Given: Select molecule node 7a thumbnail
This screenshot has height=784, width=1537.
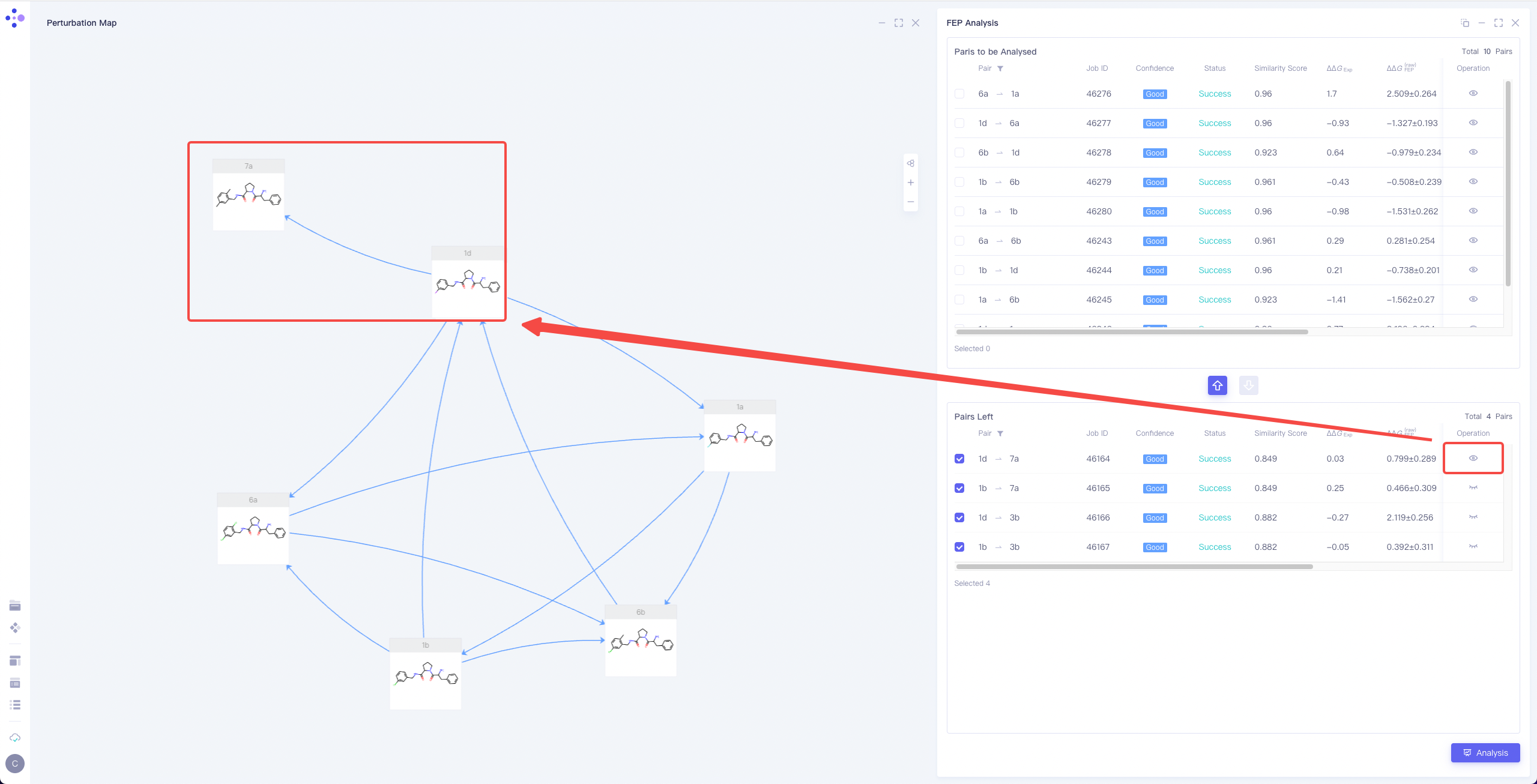Looking at the screenshot, I should 249,194.
